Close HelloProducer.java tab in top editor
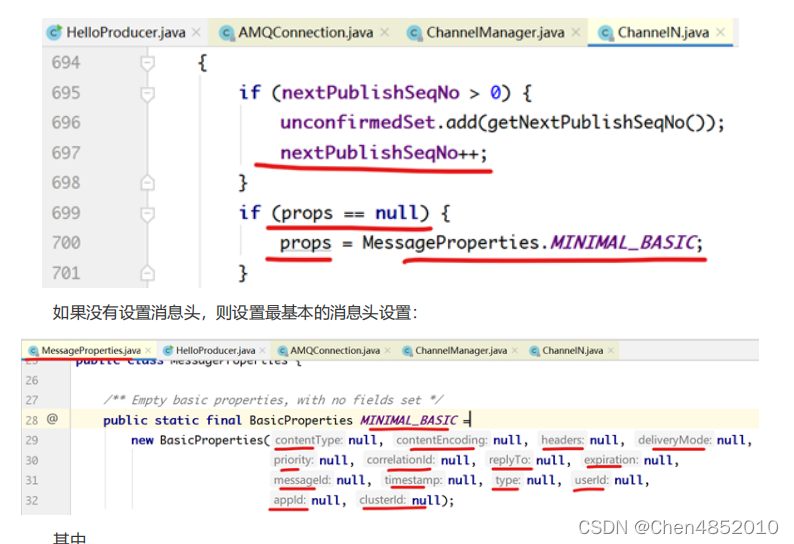Viewport: 794px width, 544px height. [x=196, y=32]
